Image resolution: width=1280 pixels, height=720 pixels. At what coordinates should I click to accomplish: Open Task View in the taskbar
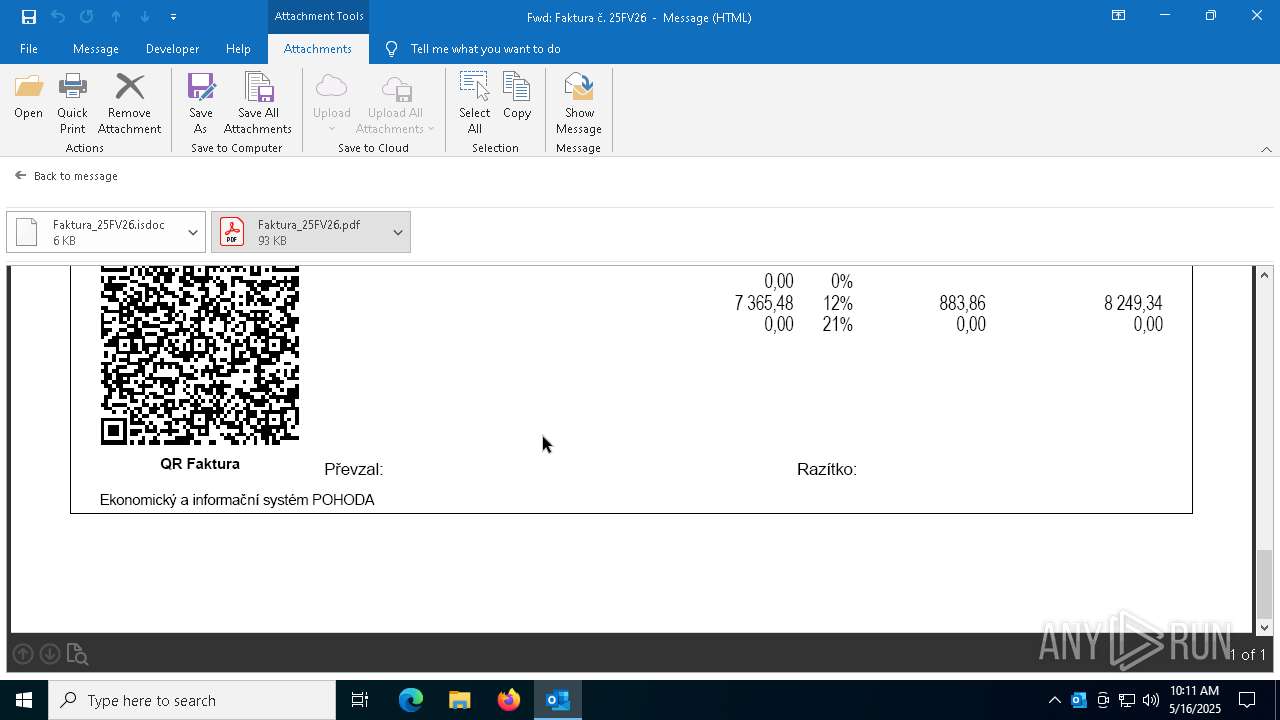click(x=360, y=700)
